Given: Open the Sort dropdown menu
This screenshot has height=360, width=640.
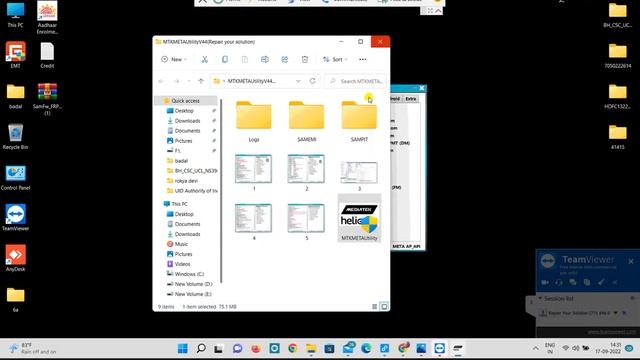Looking at the screenshot, I should [x=335, y=60].
